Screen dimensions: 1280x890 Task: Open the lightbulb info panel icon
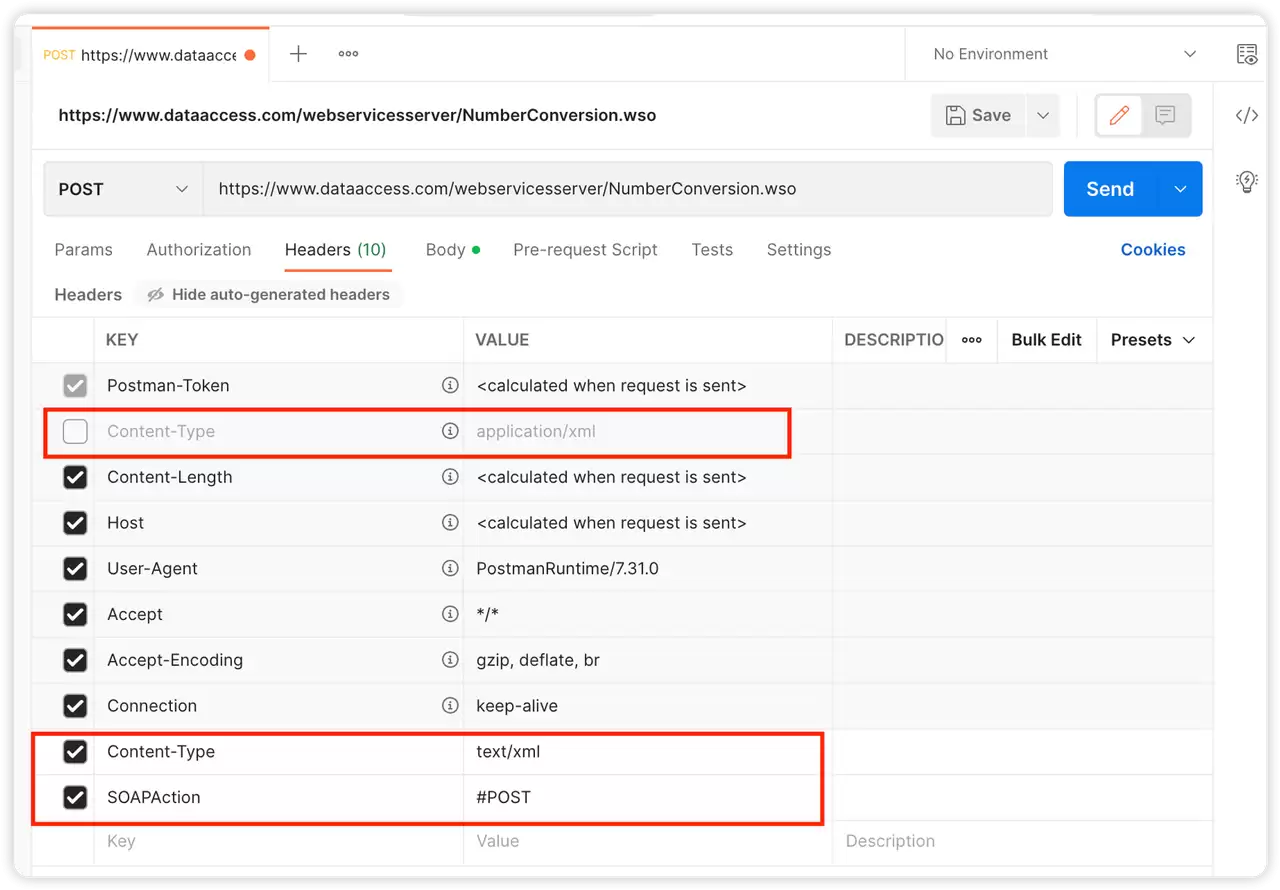pyautogui.click(x=1247, y=181)
